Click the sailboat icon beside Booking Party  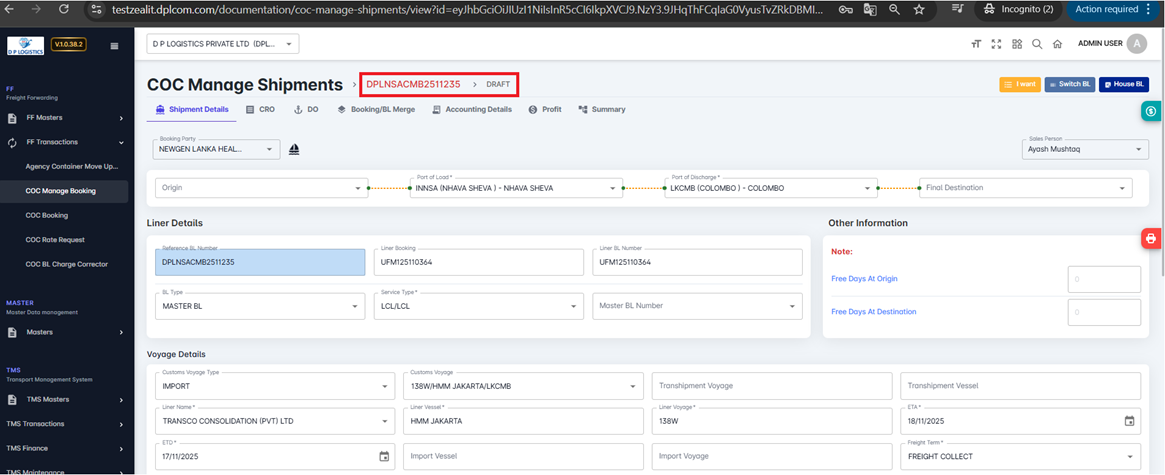pos(294,150)
